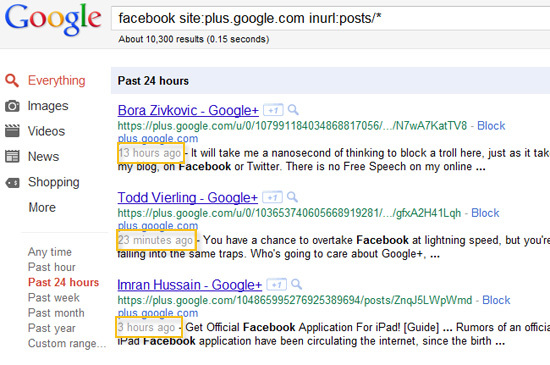The image size is (550, 365).
Task: Block the Imran Hussain result site
Action: coord(496,300)
